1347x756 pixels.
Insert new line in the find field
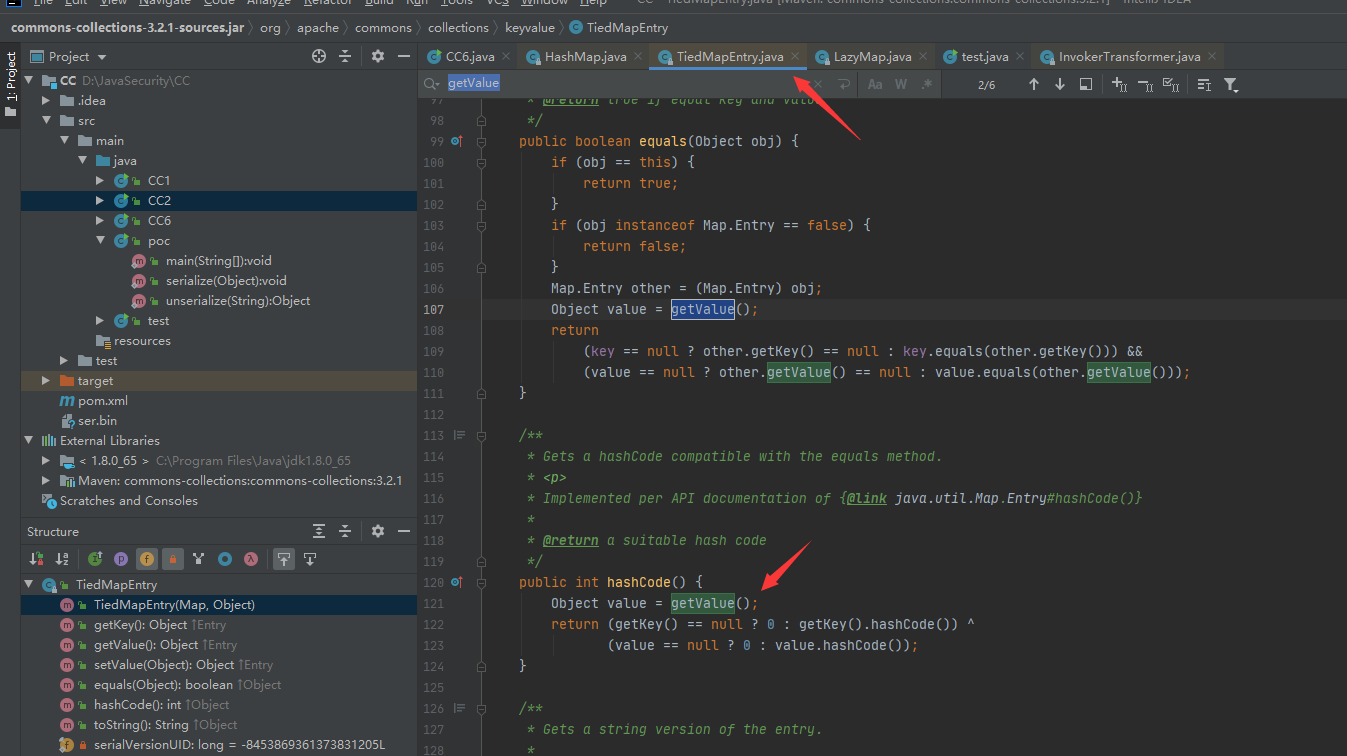[x=844, y=84]
